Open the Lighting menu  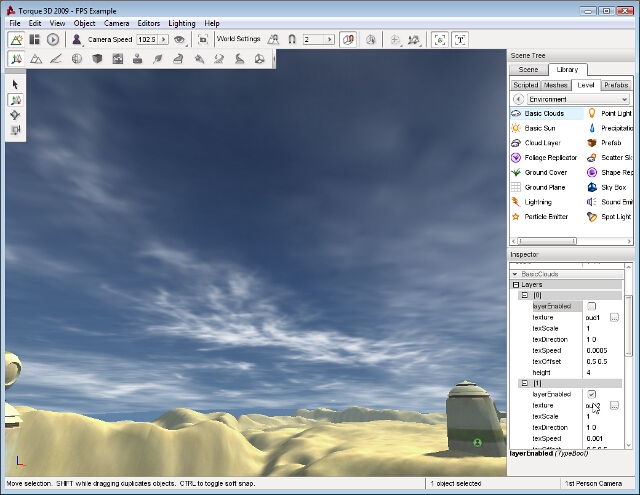pos(182,23)
